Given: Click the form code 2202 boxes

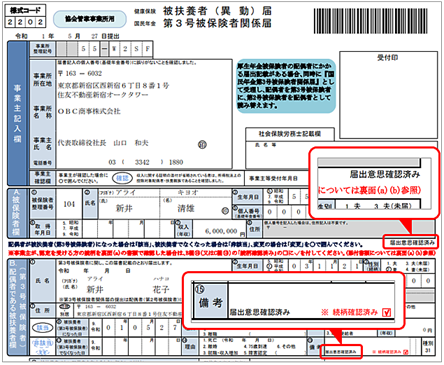Looking at the screenshot, I should point(25,22).
